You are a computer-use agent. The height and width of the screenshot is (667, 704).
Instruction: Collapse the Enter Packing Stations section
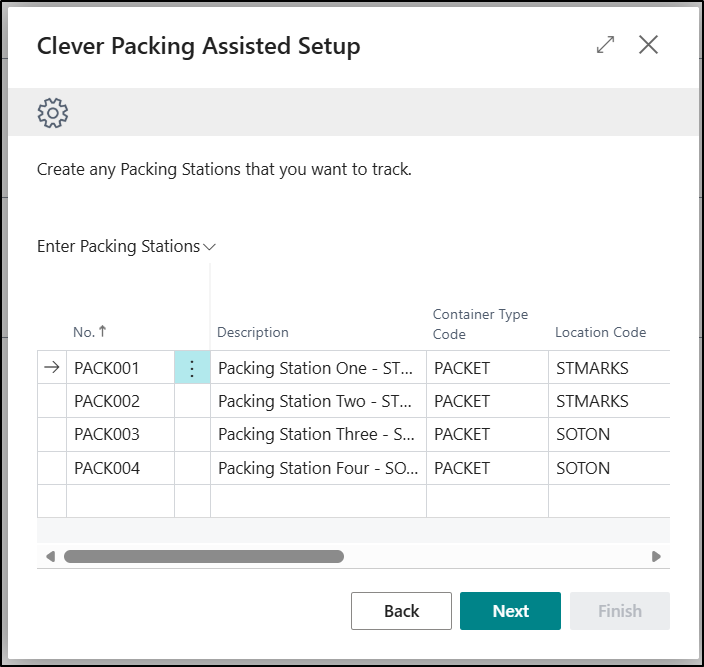click(126, 247)
